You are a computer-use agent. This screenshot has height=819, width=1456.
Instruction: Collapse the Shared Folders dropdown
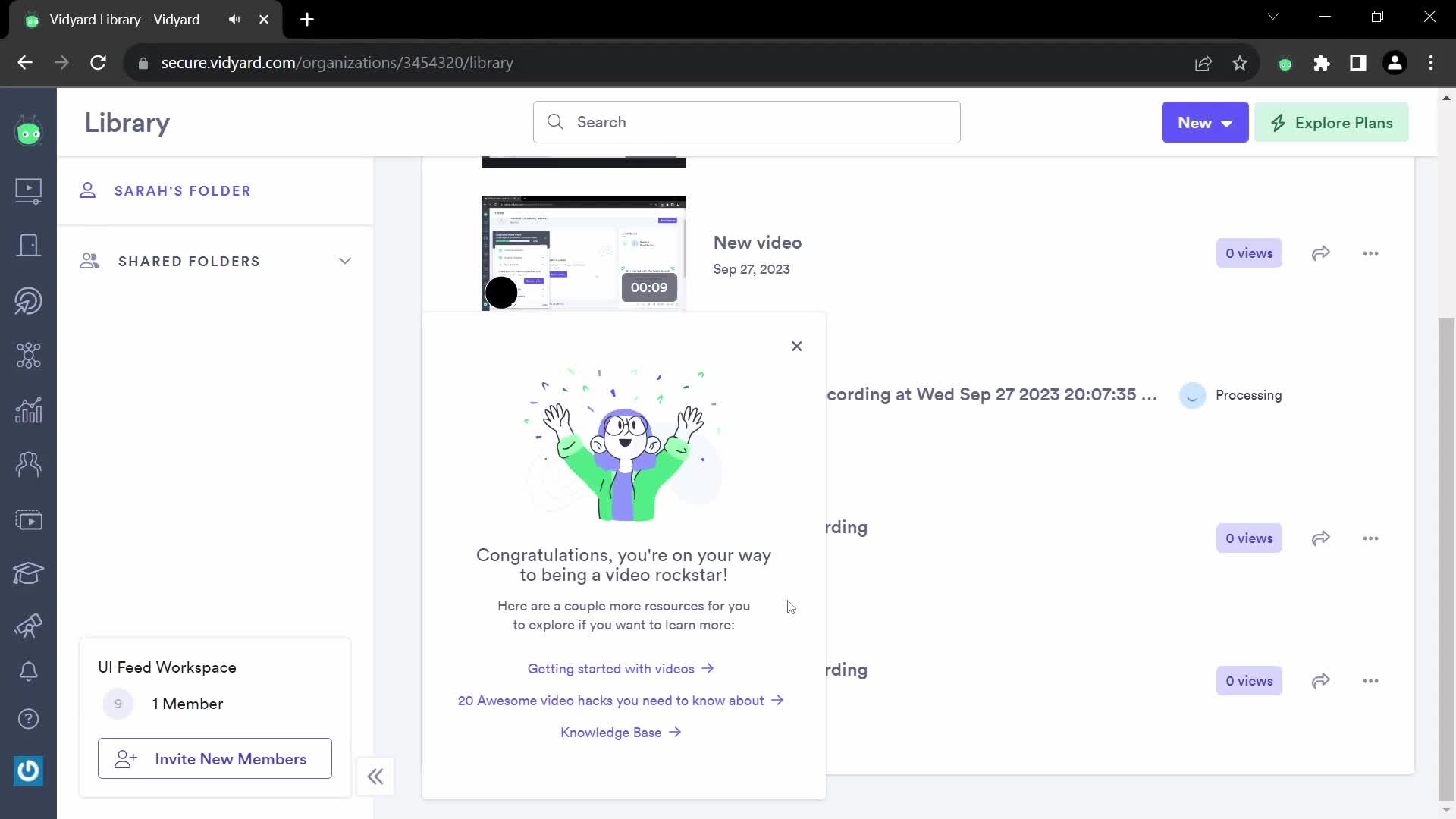[346, 260]
